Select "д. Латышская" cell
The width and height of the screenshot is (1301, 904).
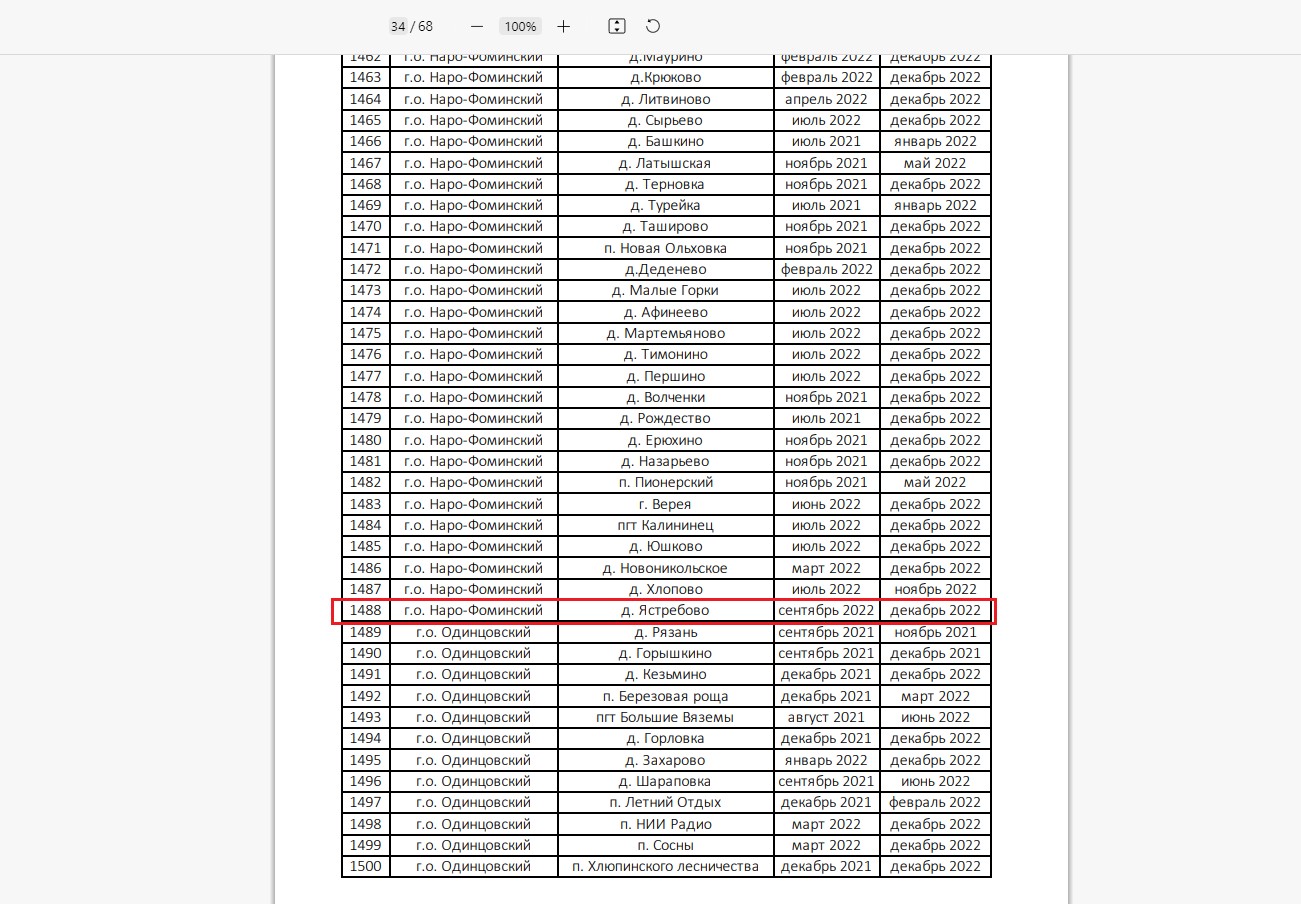[665, 163]
